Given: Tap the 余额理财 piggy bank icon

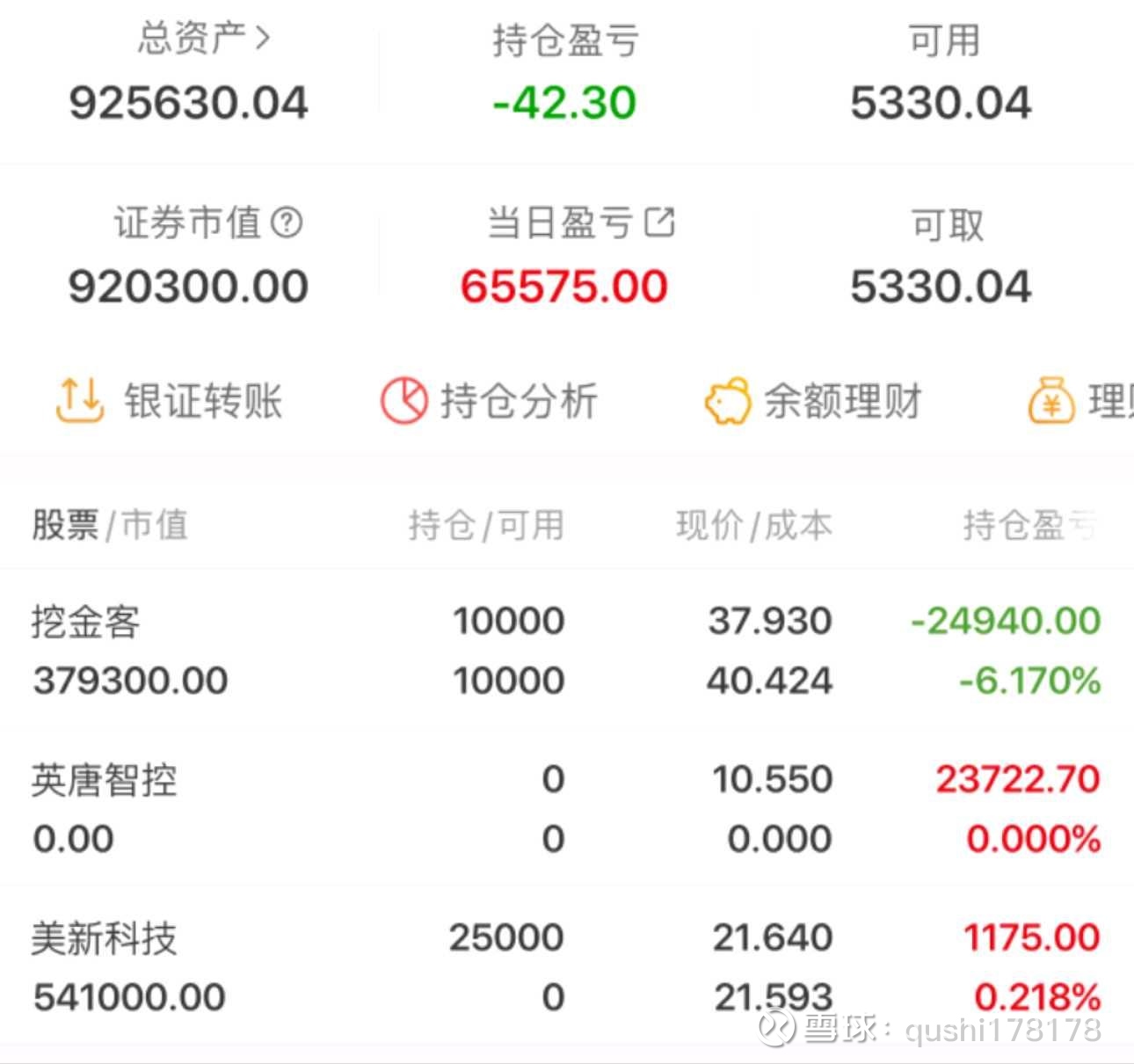Looking at the screenshot, I should (x=728, y=401).
